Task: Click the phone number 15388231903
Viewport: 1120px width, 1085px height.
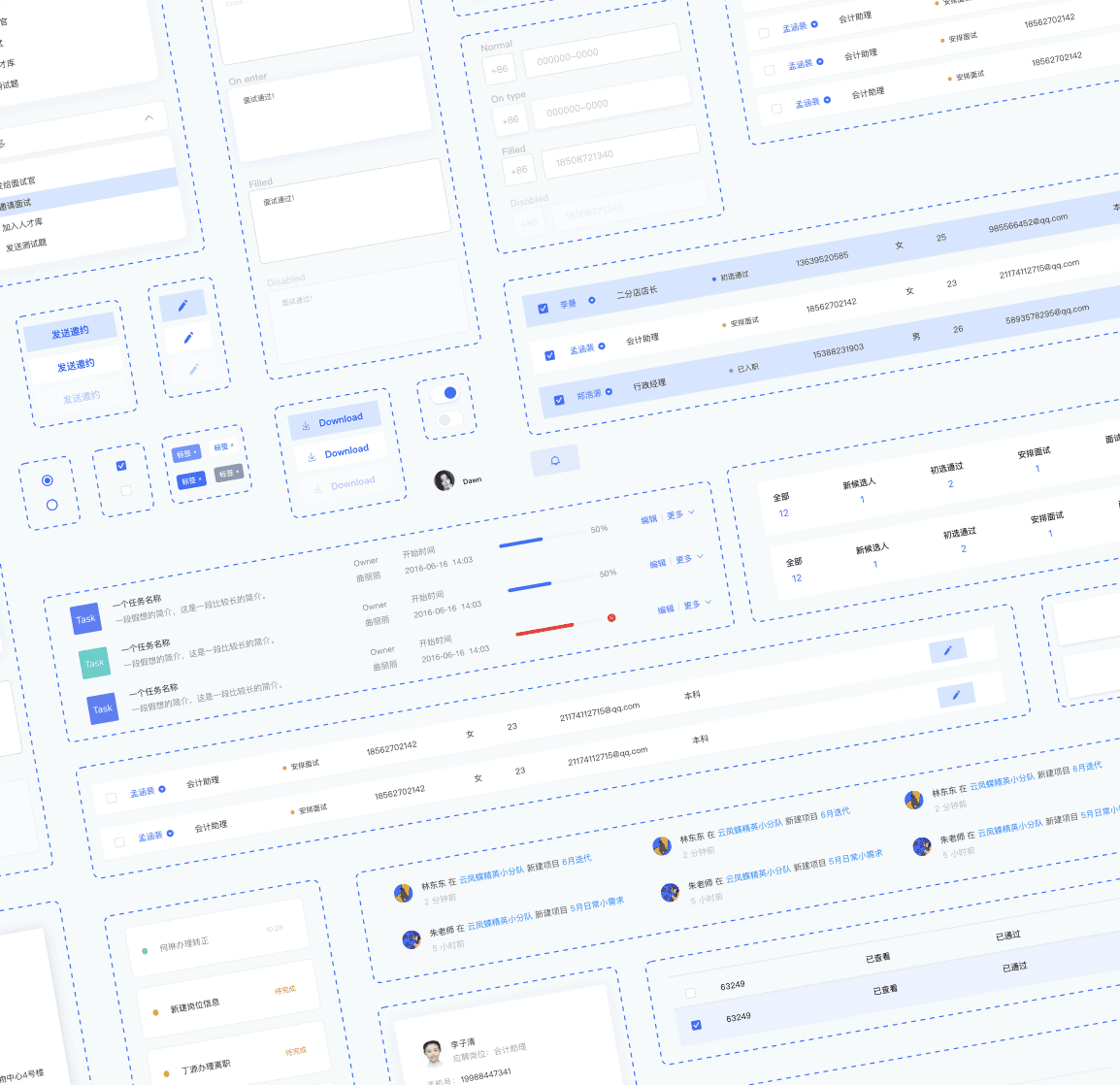Action: pos(838,350)
